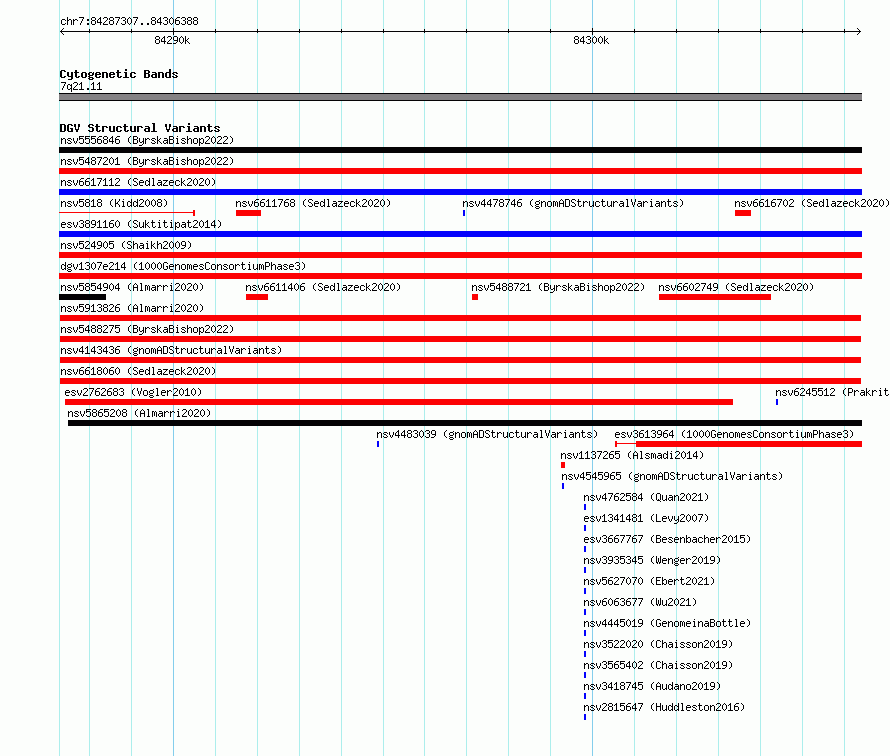This screenshot has height=756, width=890.
Task: Click the thin red line of nsv5818
Action: click(127, 213)
